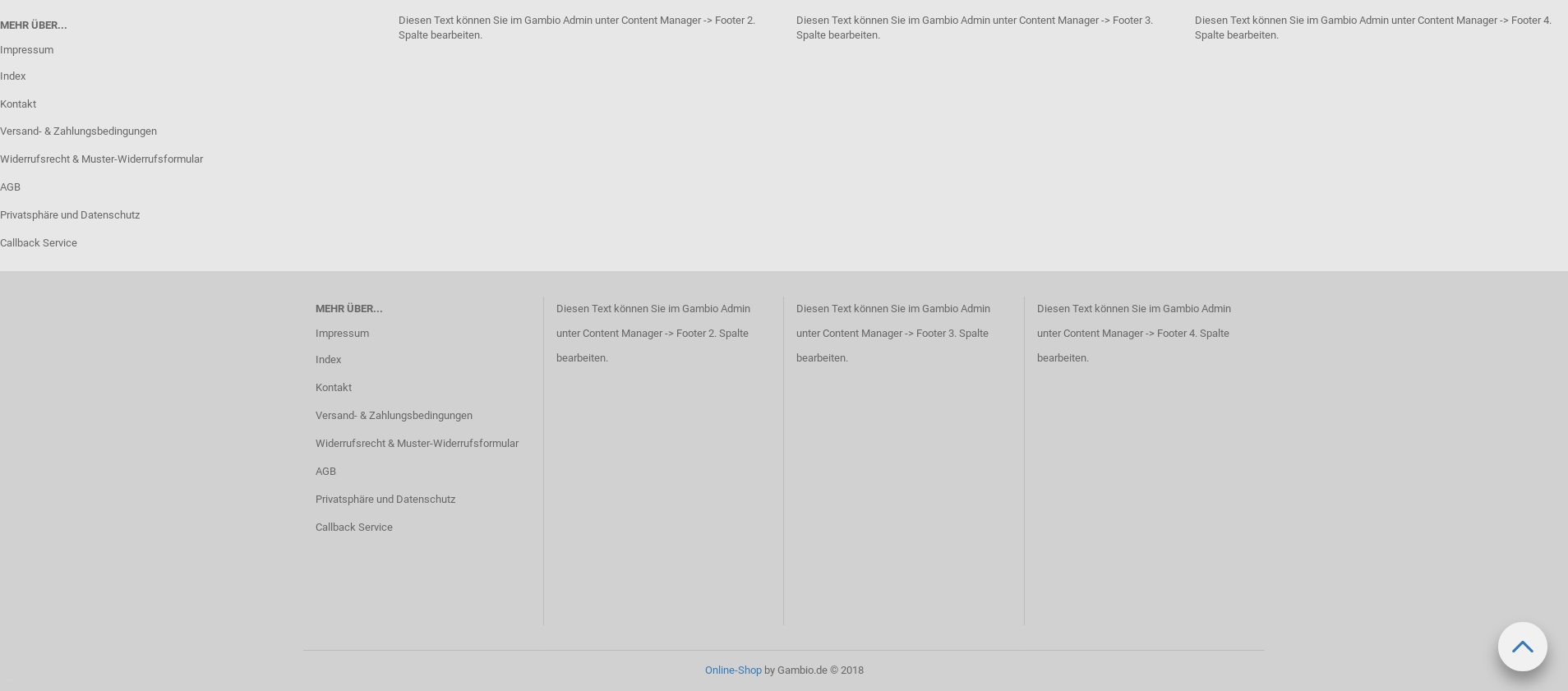Click Impressum in the upper light-gray section

click(x=26, y=49)
